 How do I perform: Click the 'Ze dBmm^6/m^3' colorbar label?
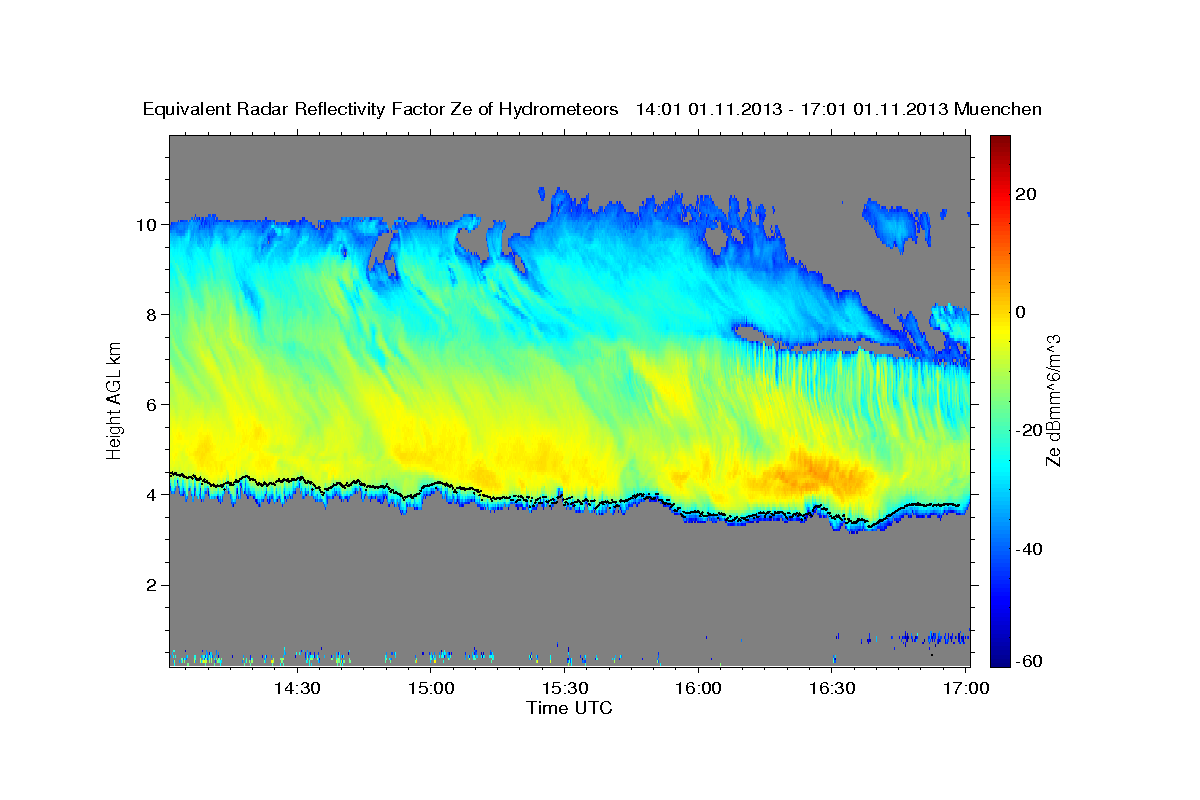pos(1053,400)
